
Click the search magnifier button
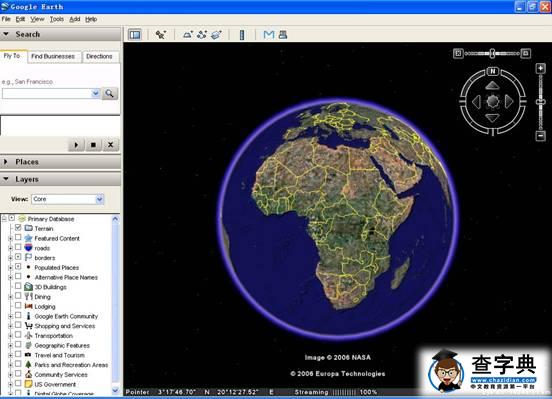pos(109,93)
